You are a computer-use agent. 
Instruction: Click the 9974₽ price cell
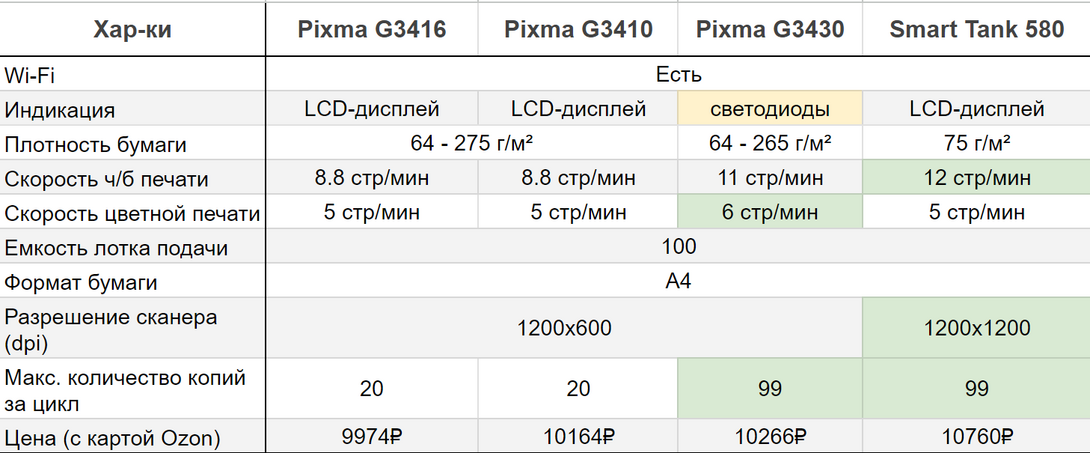click(x=371, y=436)
